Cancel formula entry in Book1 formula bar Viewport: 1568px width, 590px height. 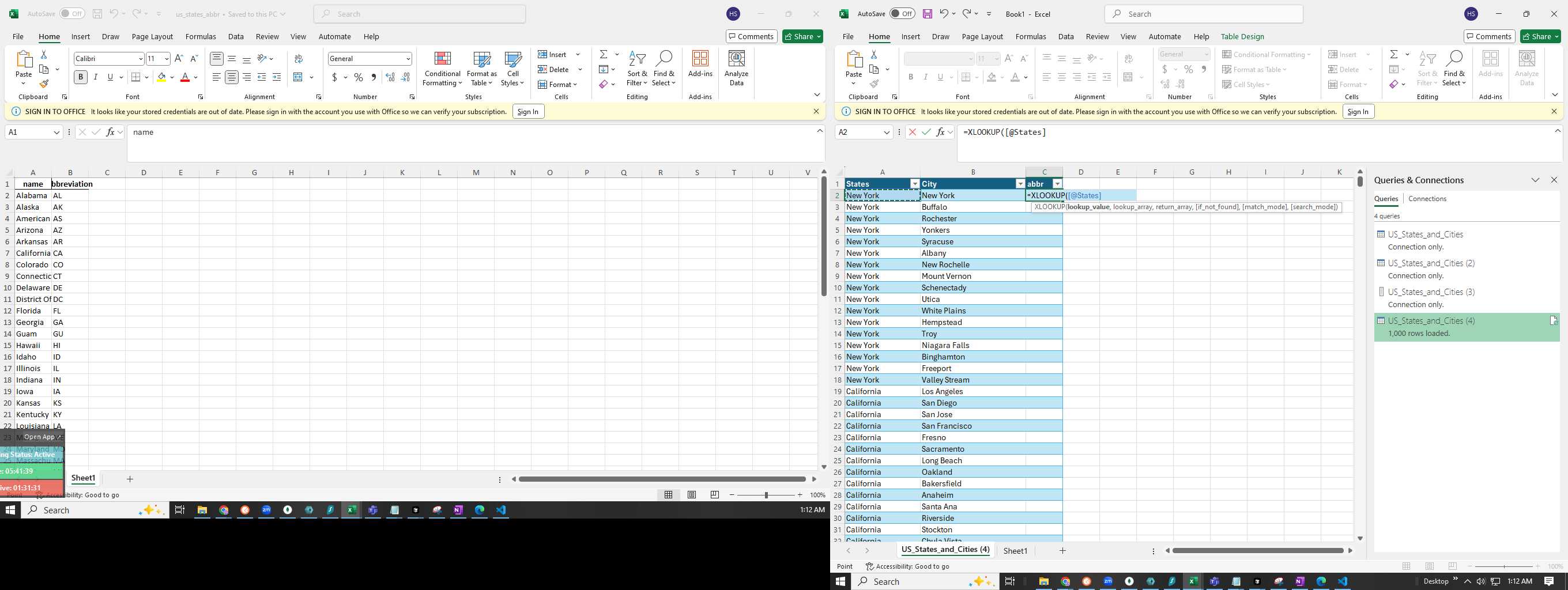point(912,132)
